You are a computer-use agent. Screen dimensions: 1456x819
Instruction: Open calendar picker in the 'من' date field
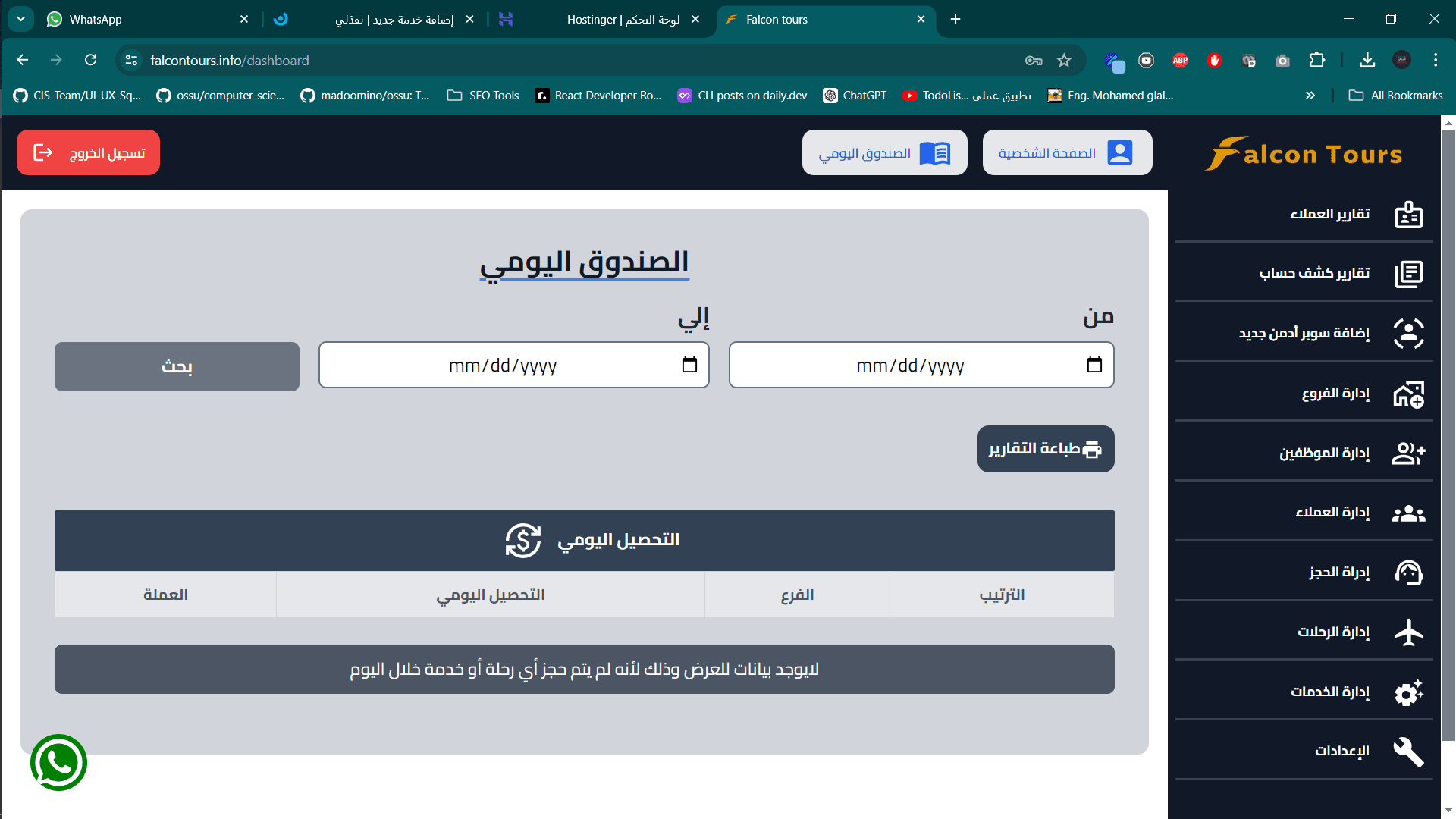click(1094, 365)
